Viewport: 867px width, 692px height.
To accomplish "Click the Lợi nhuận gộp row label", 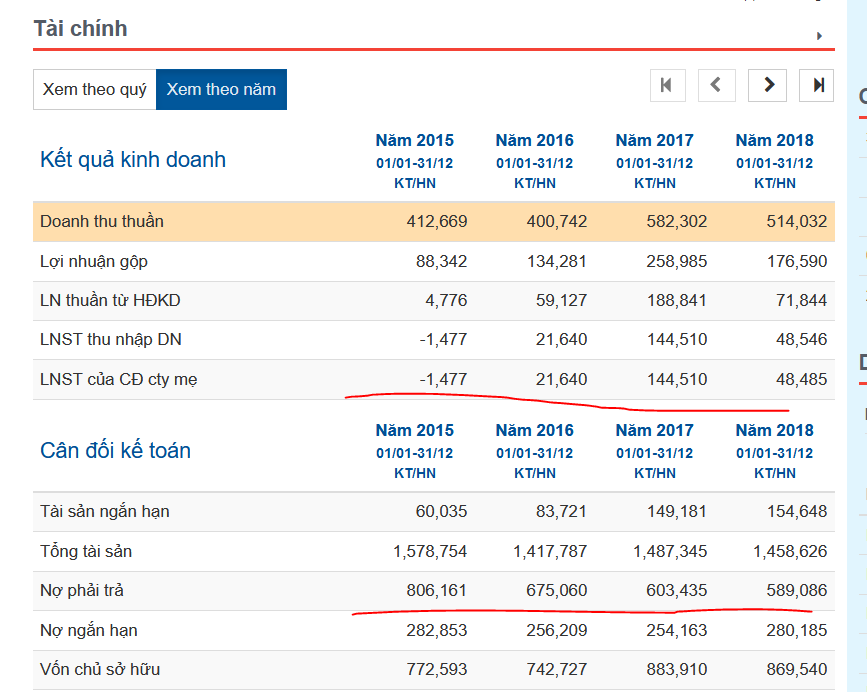I will 94,261.
